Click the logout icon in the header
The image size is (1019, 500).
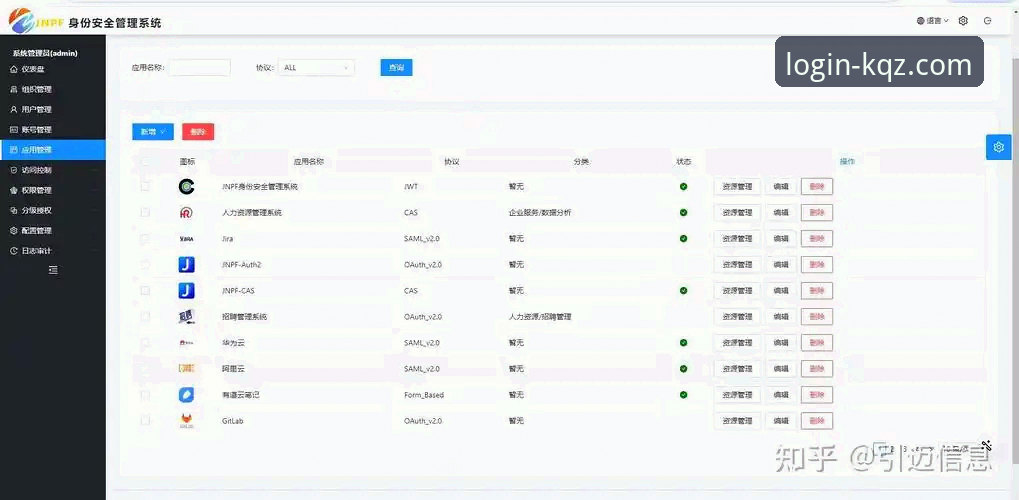(988, 21)
